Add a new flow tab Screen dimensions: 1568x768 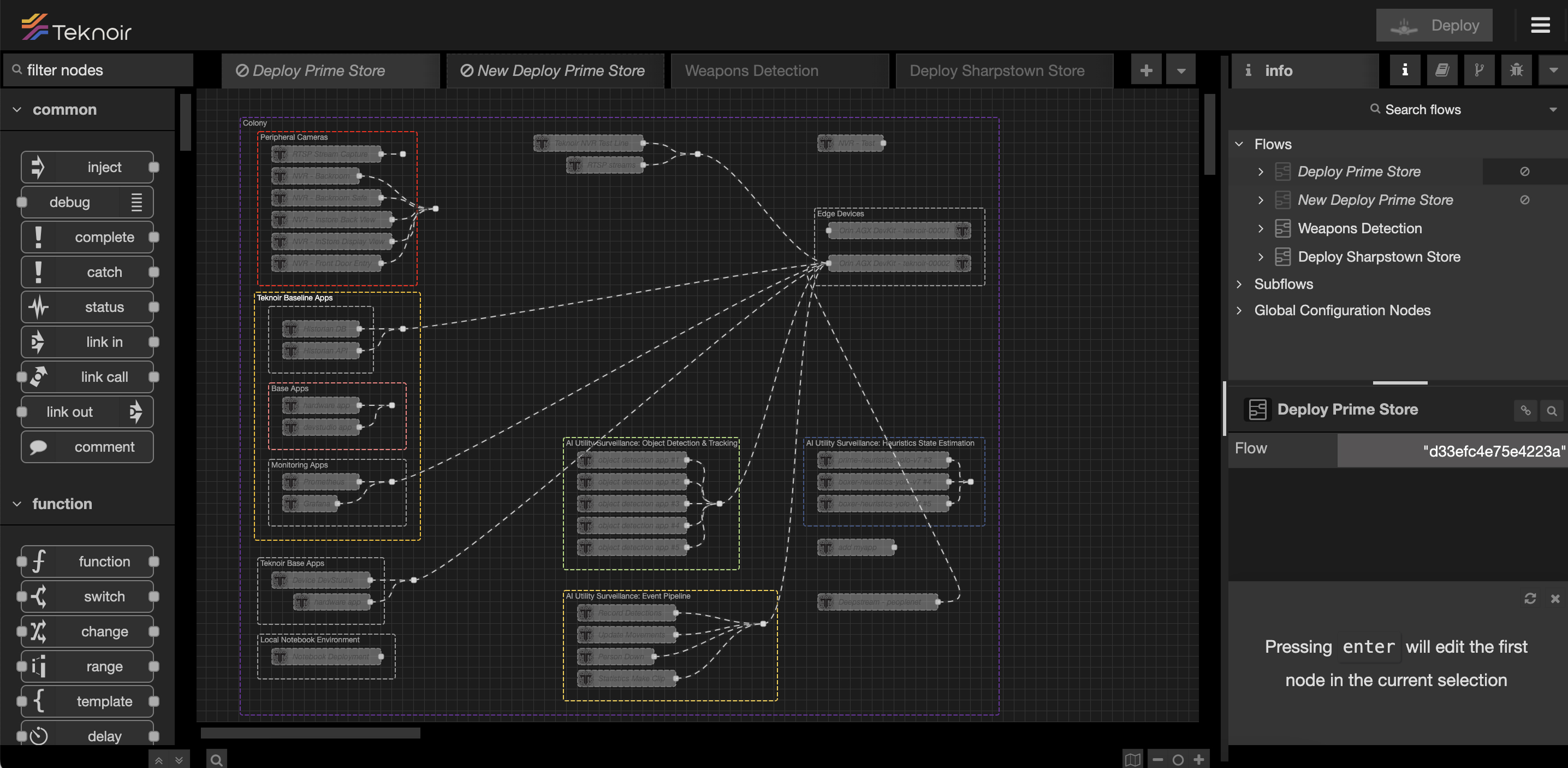[1145, 70]
